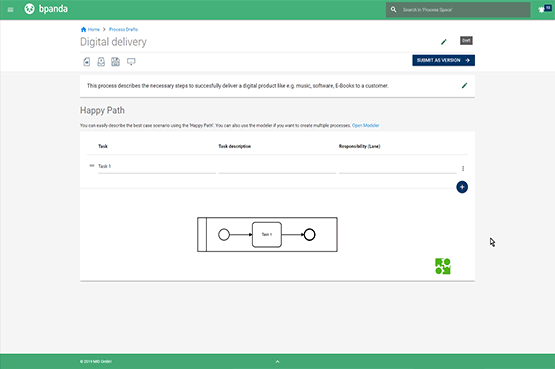Viewport: 555px width, 369px height.
Task: Click the bpanda logo
Action: (x=46, y=9)
